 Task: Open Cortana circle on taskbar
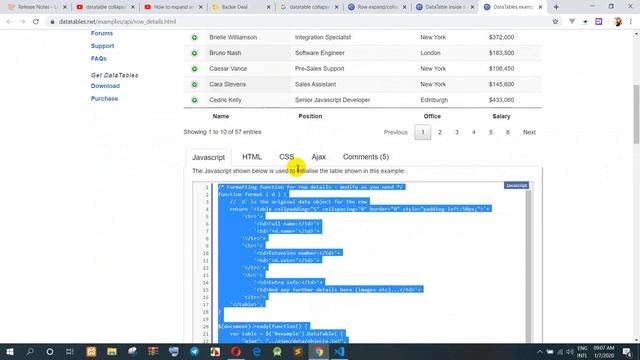50,352
